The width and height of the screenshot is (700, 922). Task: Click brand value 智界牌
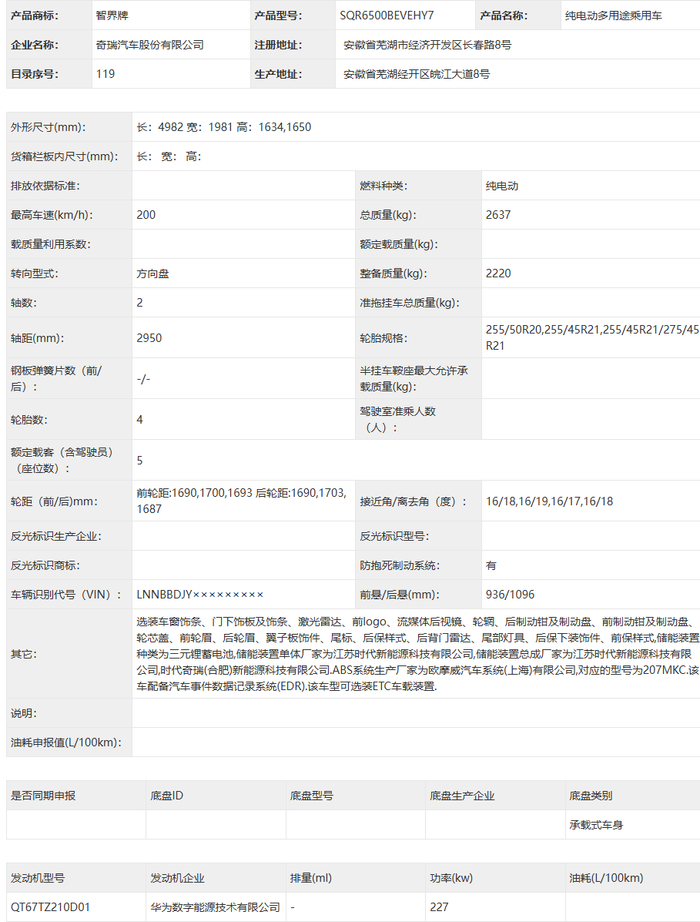pyautogui.click(x=112, y=16)
